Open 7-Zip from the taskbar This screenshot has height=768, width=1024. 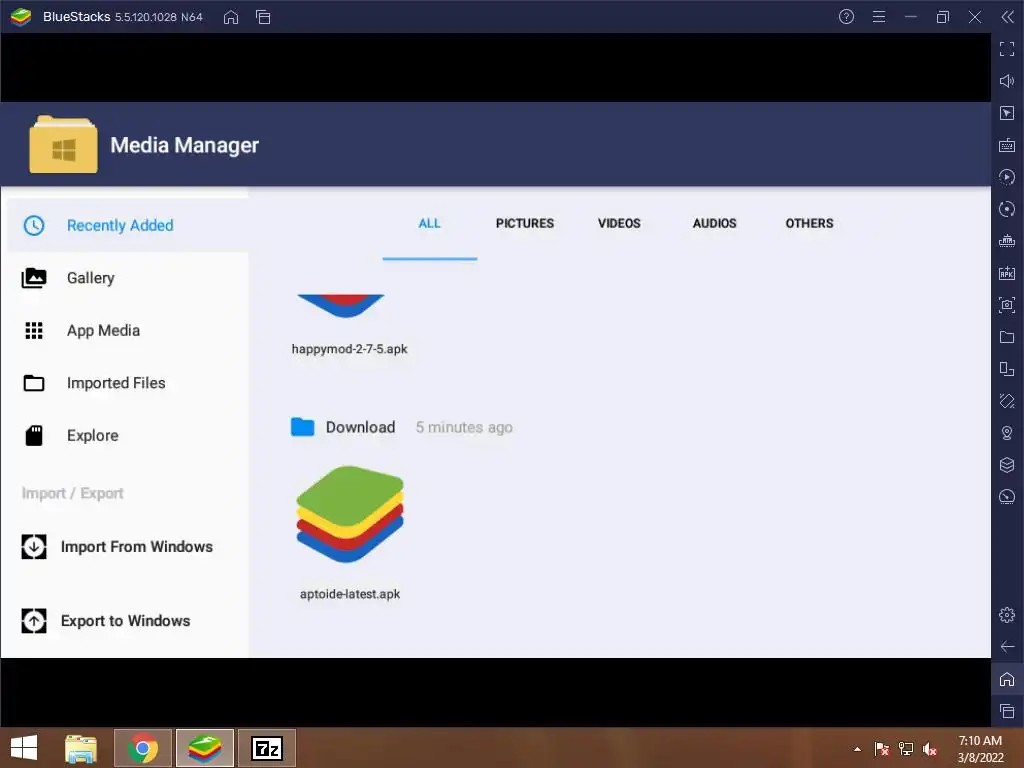pyautogui.click(x=267, y=748)
